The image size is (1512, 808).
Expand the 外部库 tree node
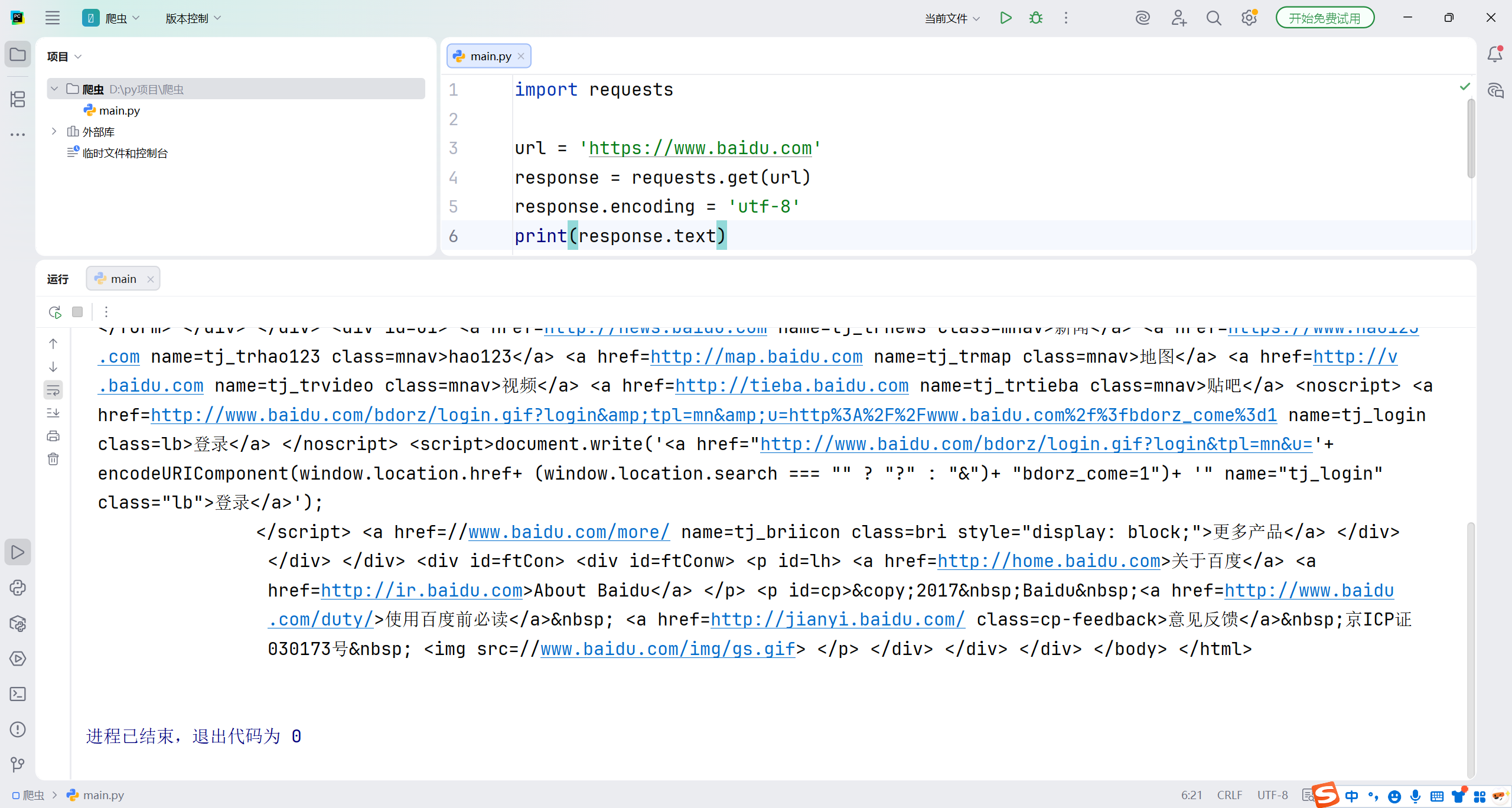click(54, 131)
